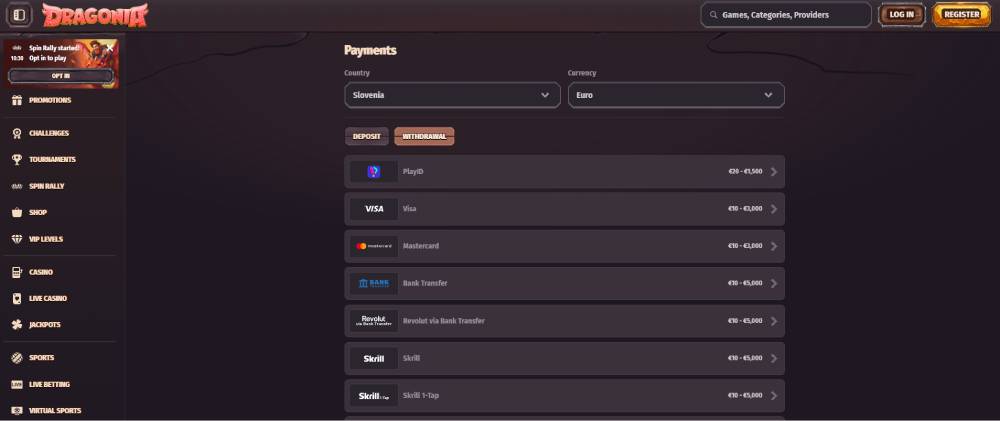This screenshot has width=1000, height=421.
Task: Select the Withdrawal tab
Action: tap(424, 136)
